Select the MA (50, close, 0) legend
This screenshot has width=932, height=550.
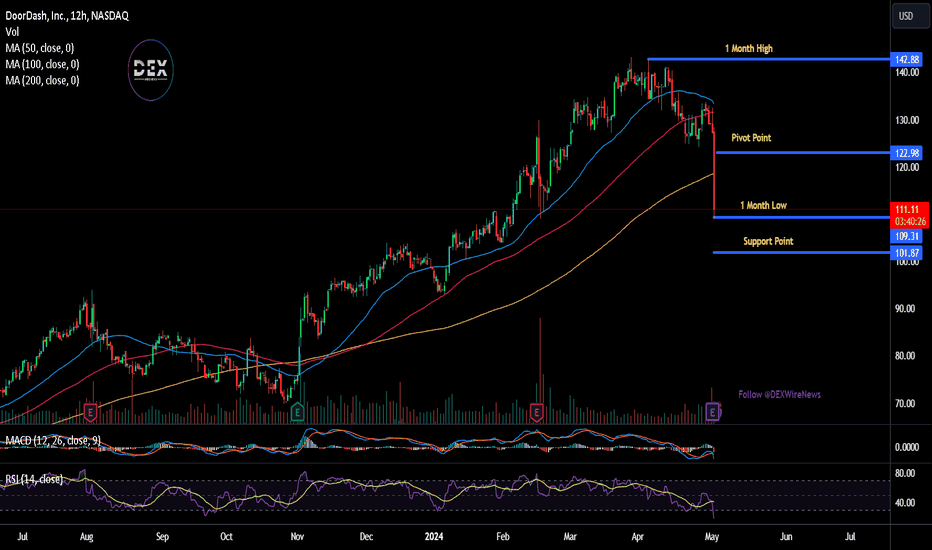click(40, 48)
